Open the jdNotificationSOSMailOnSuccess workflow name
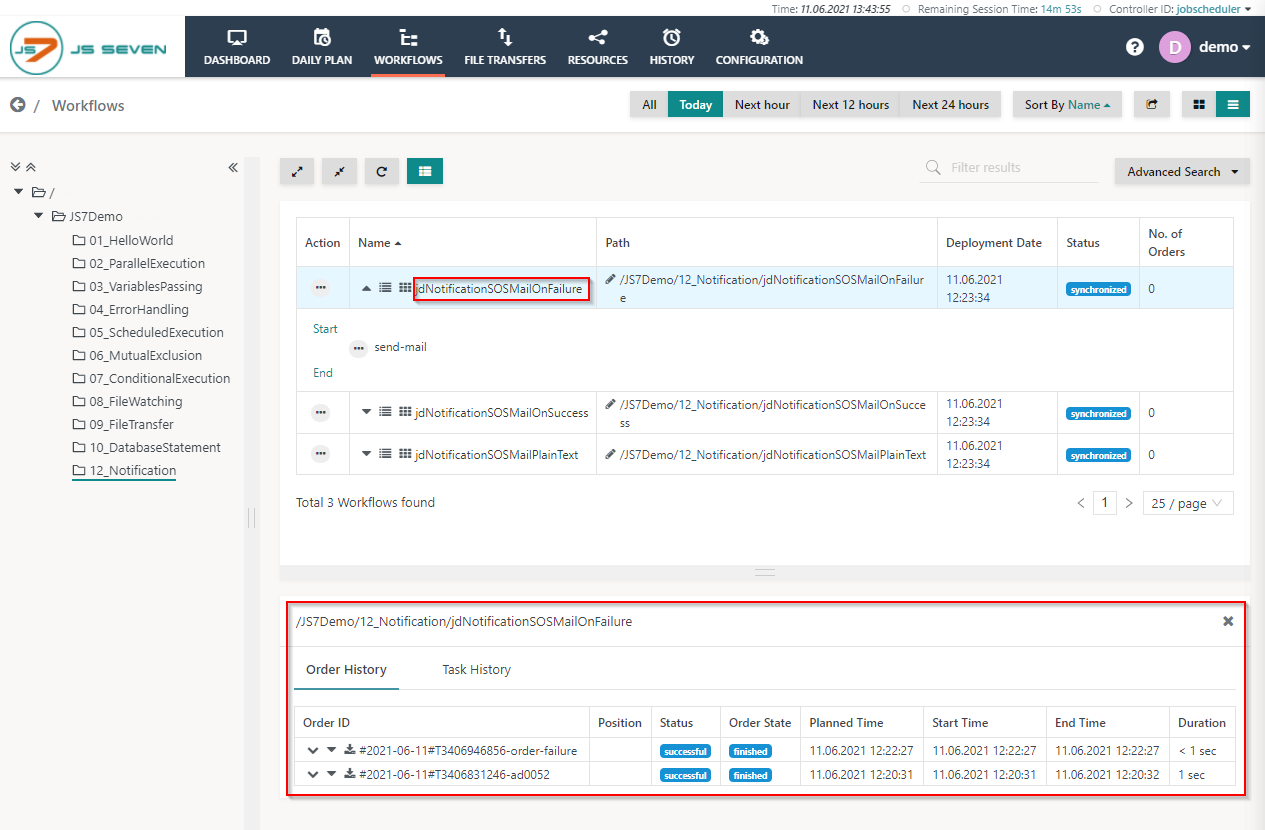 (x=502, y=412)
